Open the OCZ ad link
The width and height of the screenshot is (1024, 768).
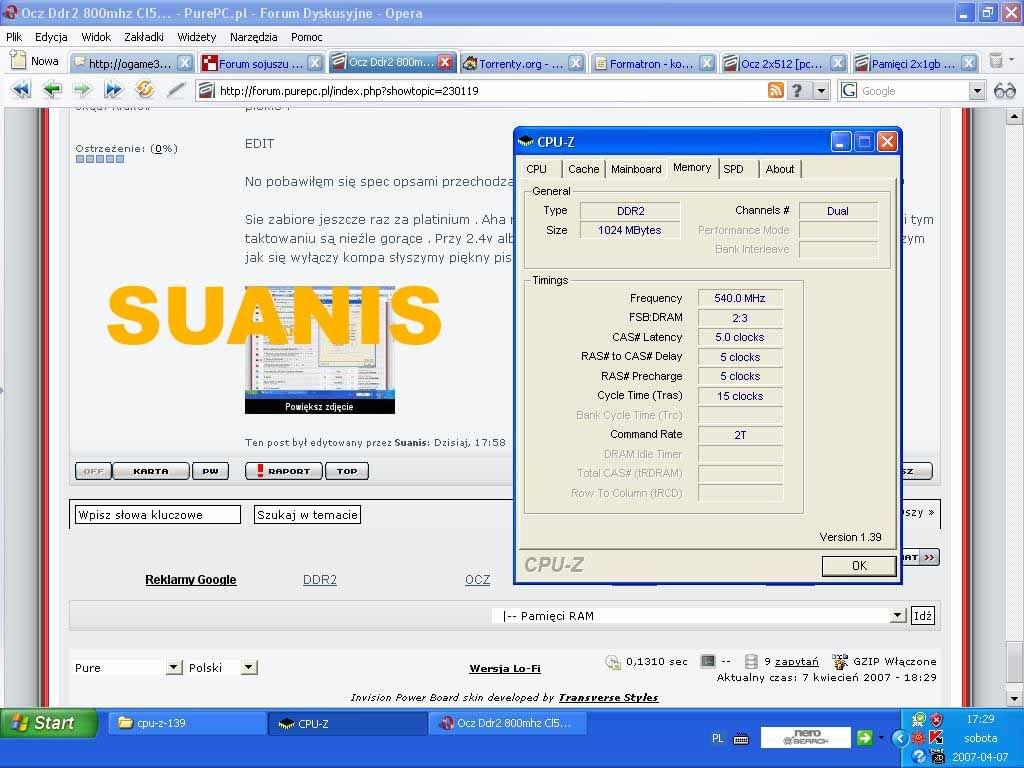tap(477, 579)
